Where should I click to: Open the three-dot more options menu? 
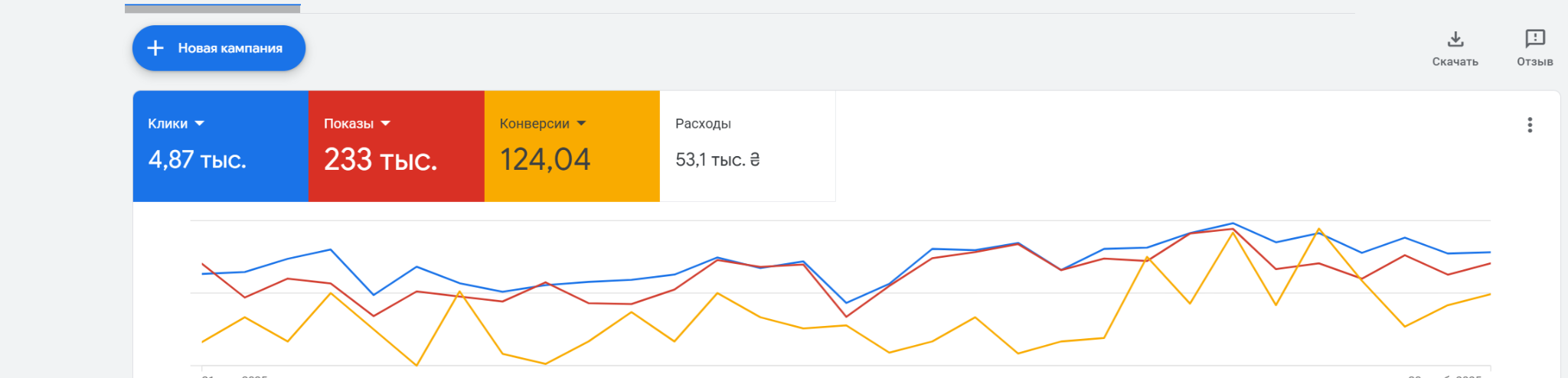point(1530,125)
